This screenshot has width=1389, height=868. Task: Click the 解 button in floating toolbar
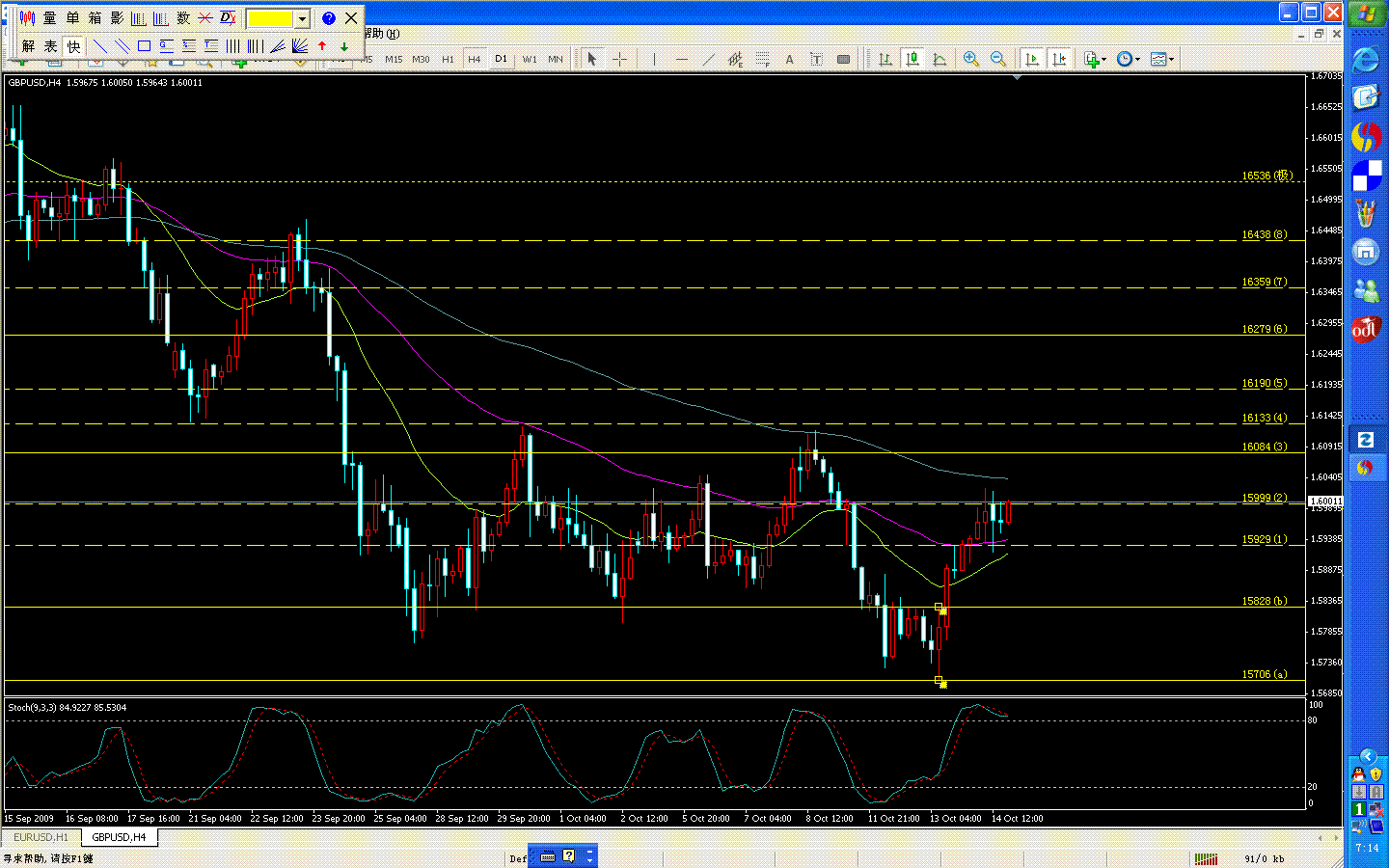click(x=28, y=45)
